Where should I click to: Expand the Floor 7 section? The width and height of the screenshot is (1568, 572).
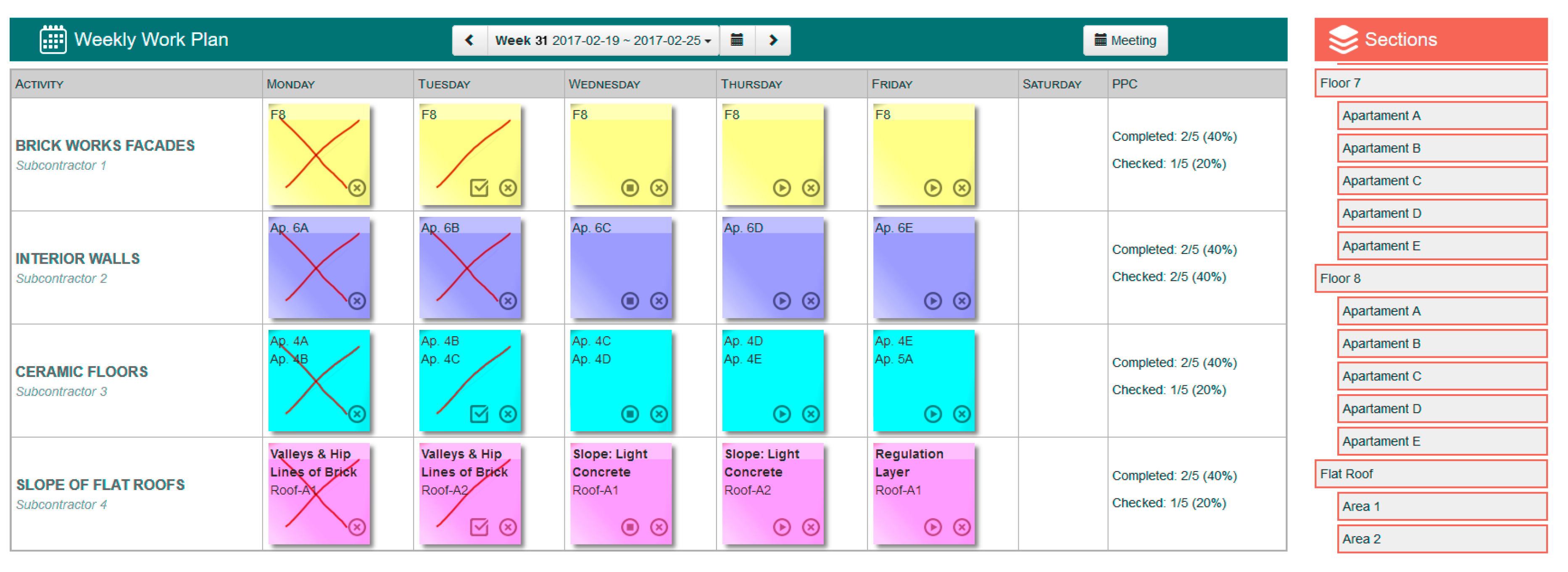pos(1430,83)
